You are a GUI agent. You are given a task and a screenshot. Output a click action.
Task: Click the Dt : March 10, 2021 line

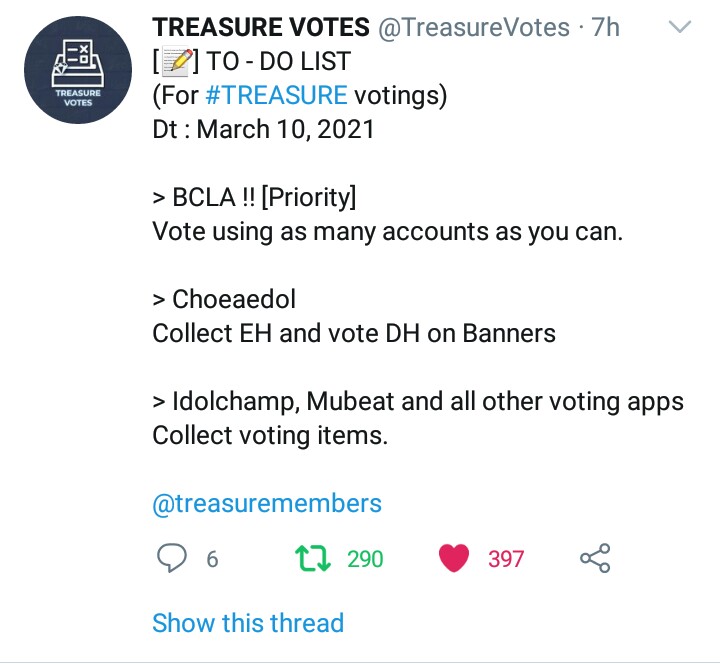pyautogui.click(x=263, y=130)
